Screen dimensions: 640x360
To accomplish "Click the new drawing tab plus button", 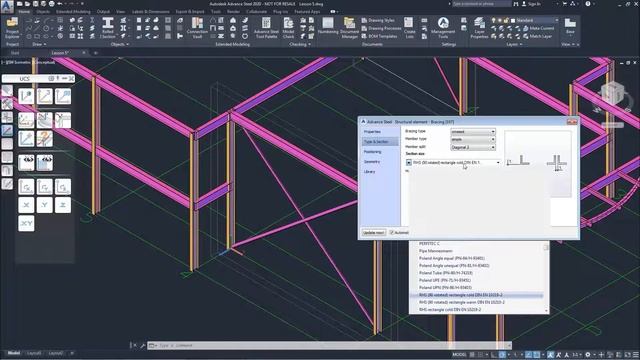I will (x=96, y=53).
